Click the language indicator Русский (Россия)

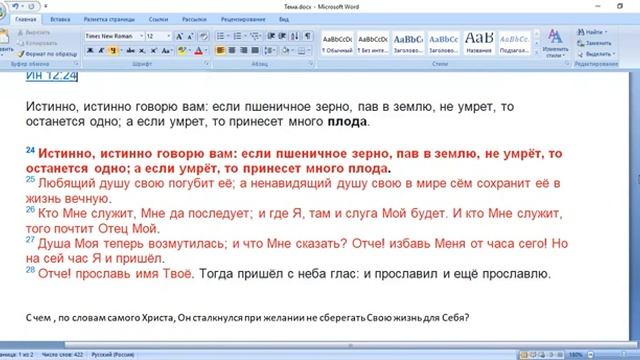(113, 355)
